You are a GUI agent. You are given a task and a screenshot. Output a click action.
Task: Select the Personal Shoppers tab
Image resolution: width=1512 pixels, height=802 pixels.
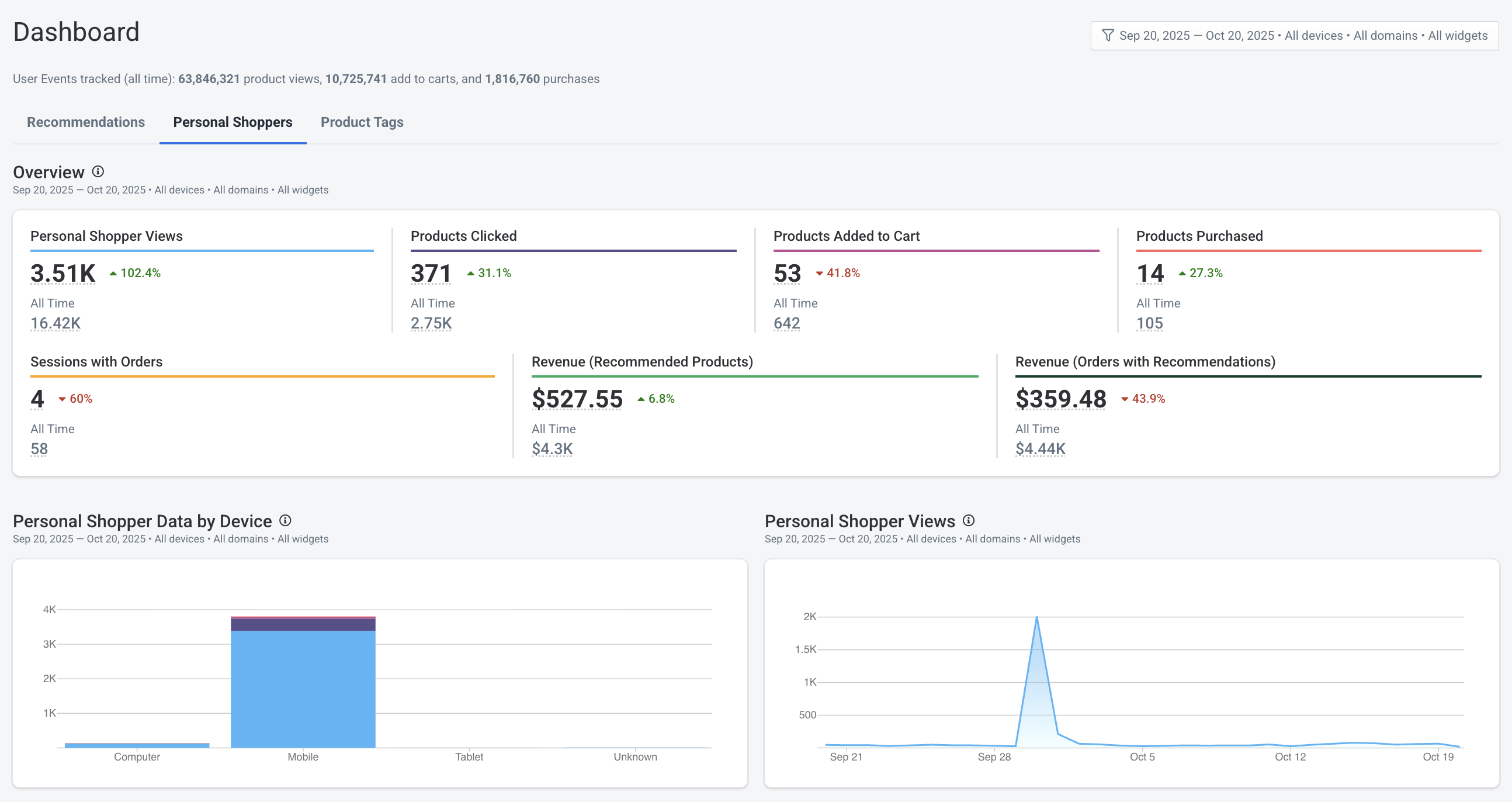[x=233, y=122]
